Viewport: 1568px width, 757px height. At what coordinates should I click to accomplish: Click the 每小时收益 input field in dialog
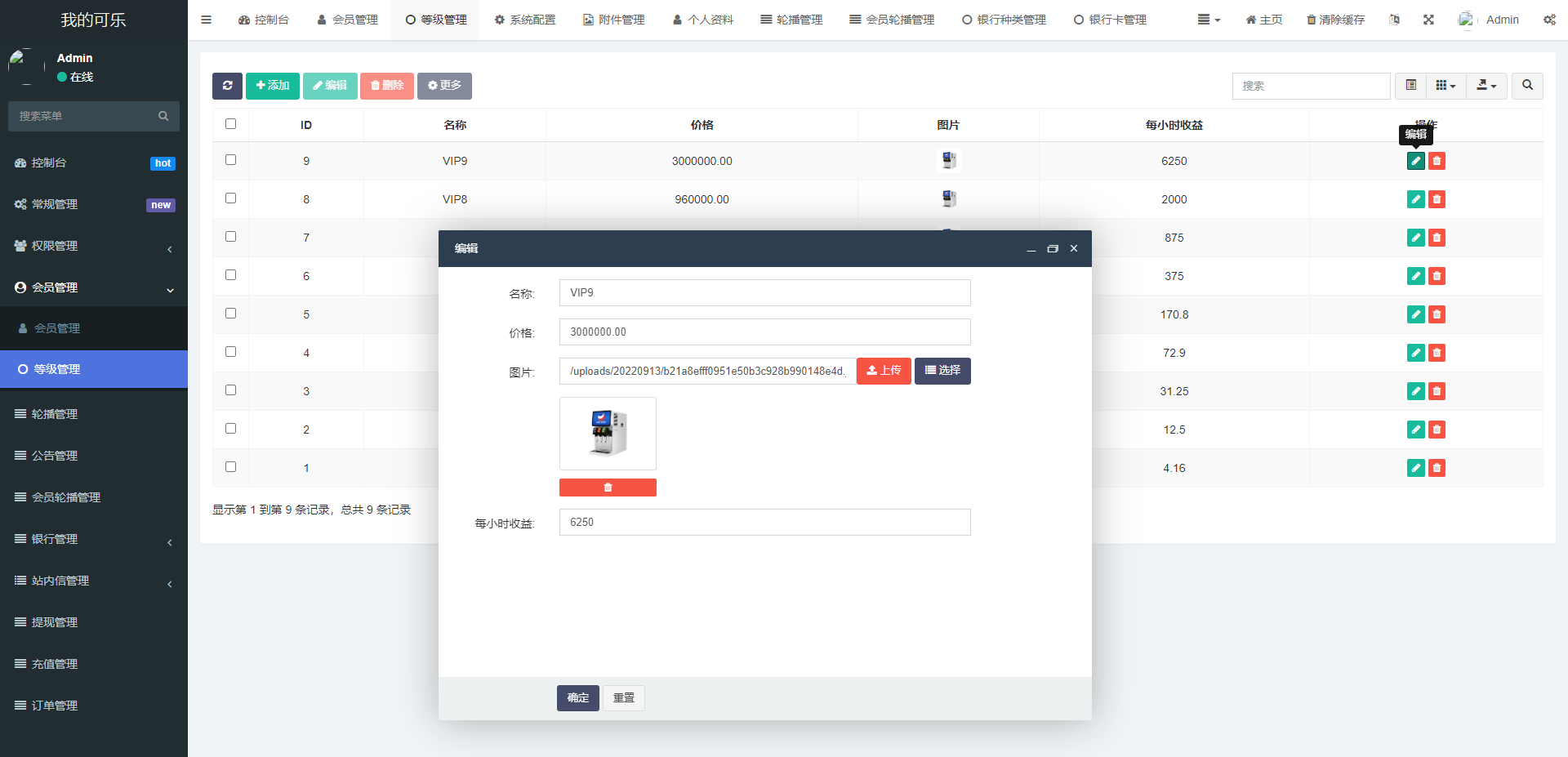tap(764, 523)
